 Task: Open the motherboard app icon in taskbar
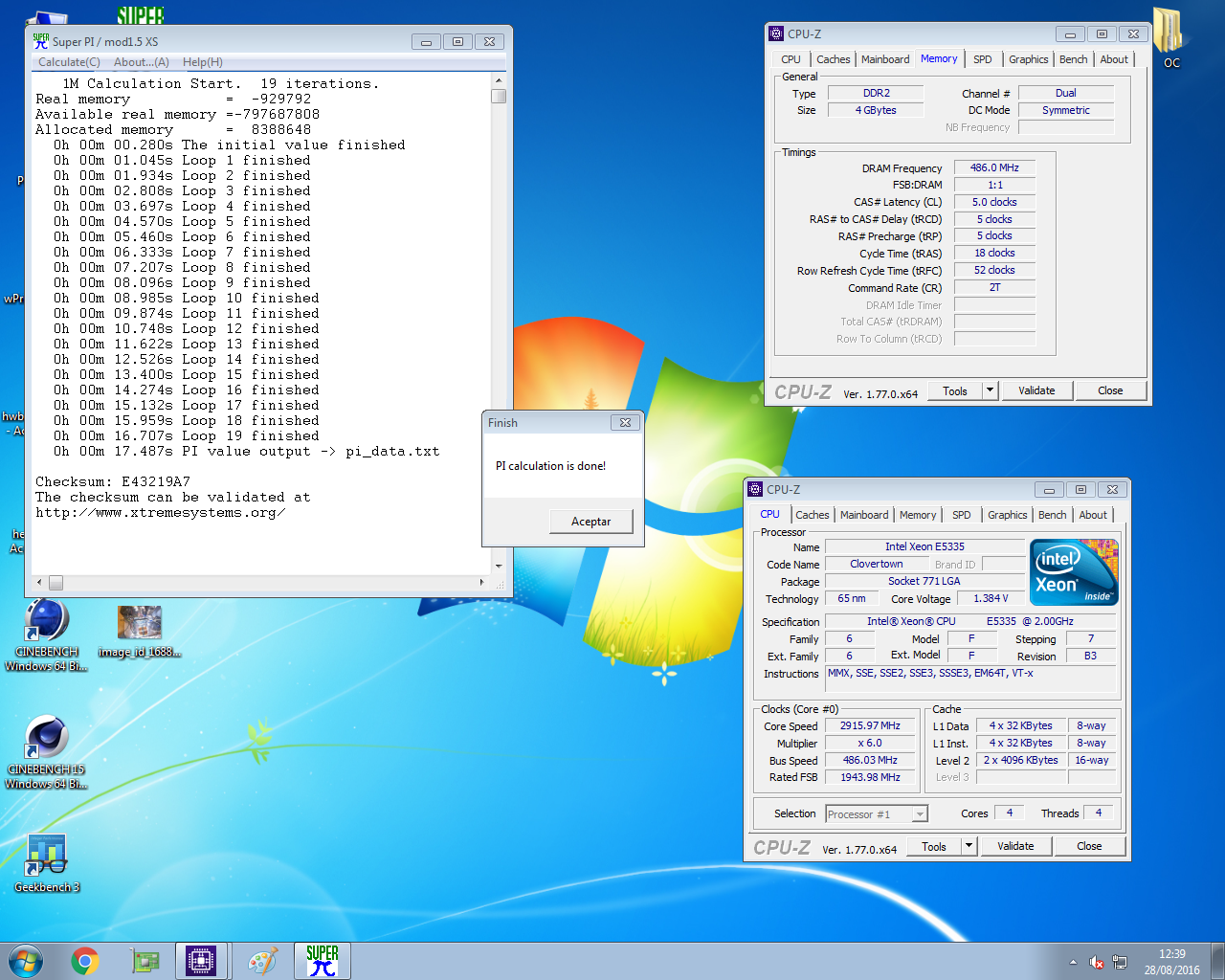(145, 961)
